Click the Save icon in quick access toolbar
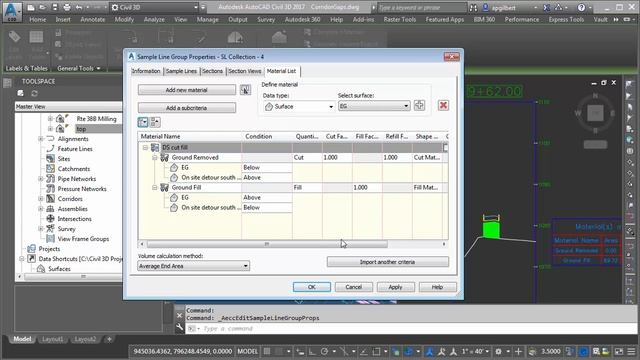This screenshot has width=640, height=360. click(x=55, y=7)
